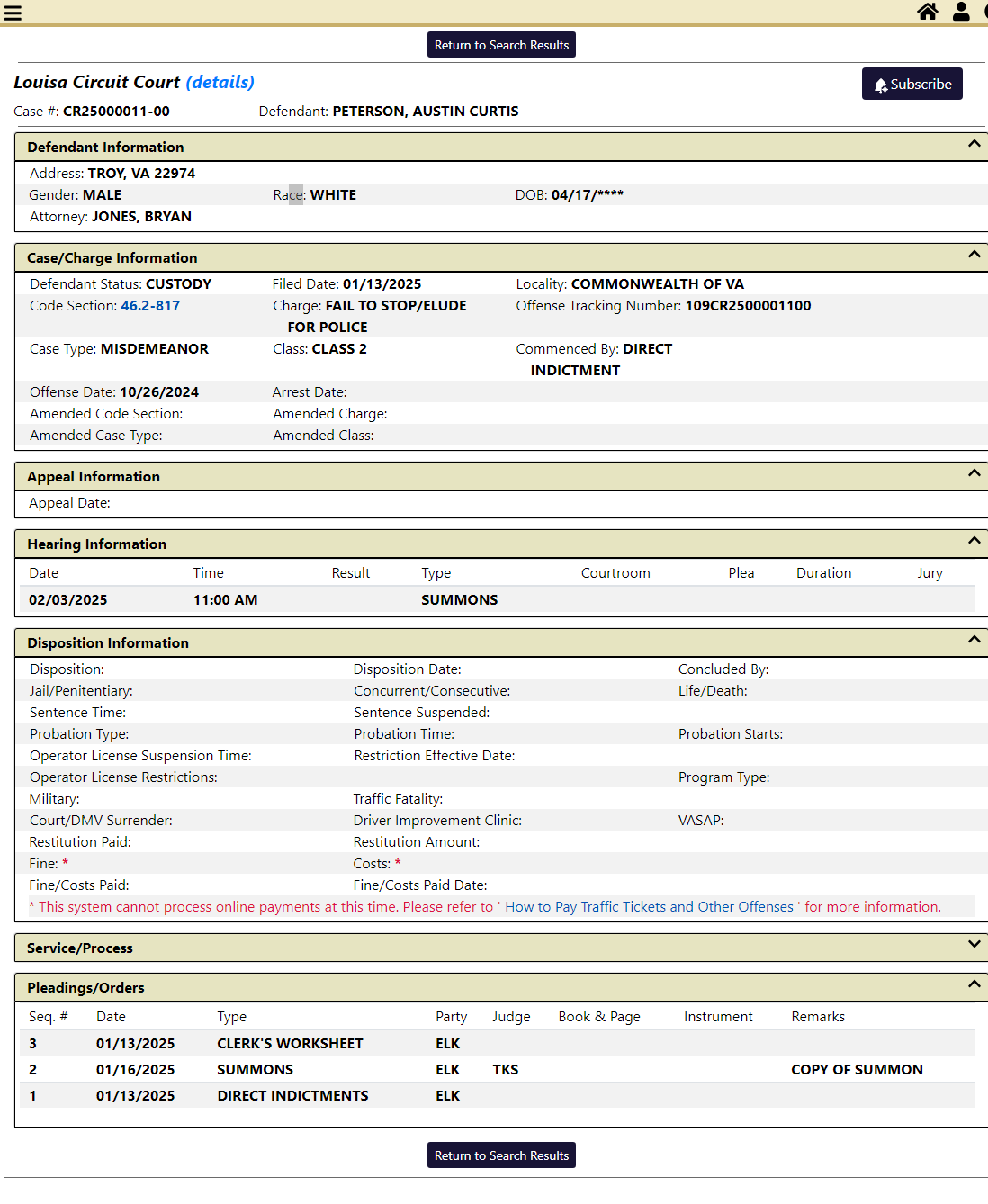Subscribe to this case's notifications
Screen dimensions: 988x1204
912,84
